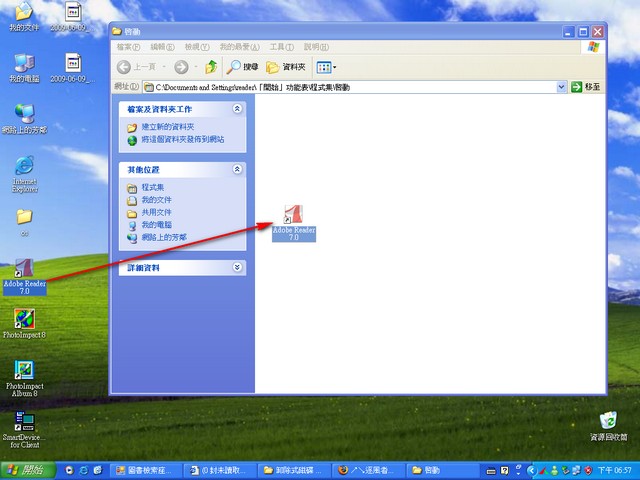Screen dimensions: 640x480
Task: Click the My Computer link in Other Places
Action: click(x=156, y=224)
